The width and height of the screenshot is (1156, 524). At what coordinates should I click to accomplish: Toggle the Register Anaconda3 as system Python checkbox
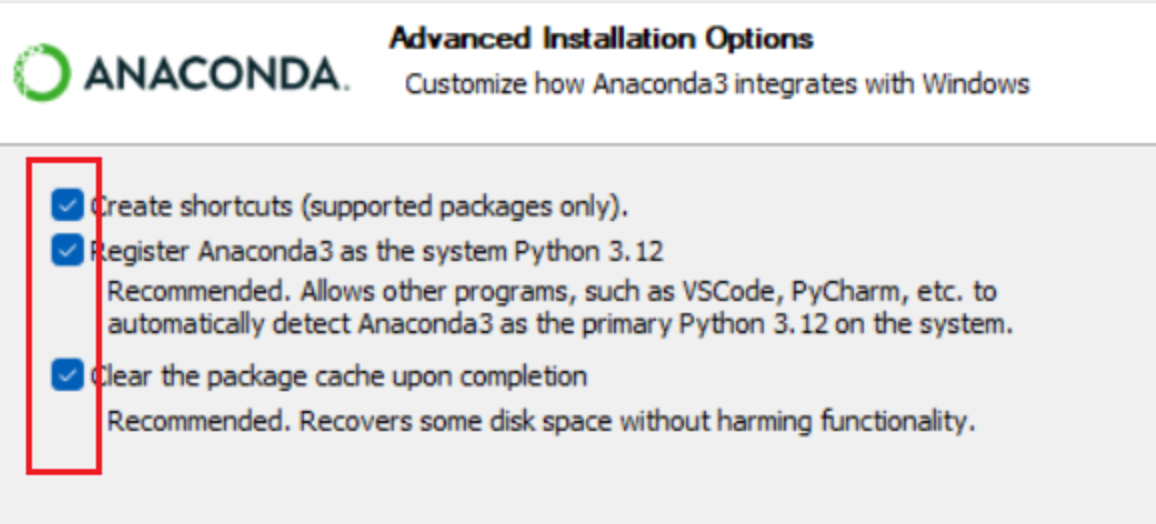point(67,250)
